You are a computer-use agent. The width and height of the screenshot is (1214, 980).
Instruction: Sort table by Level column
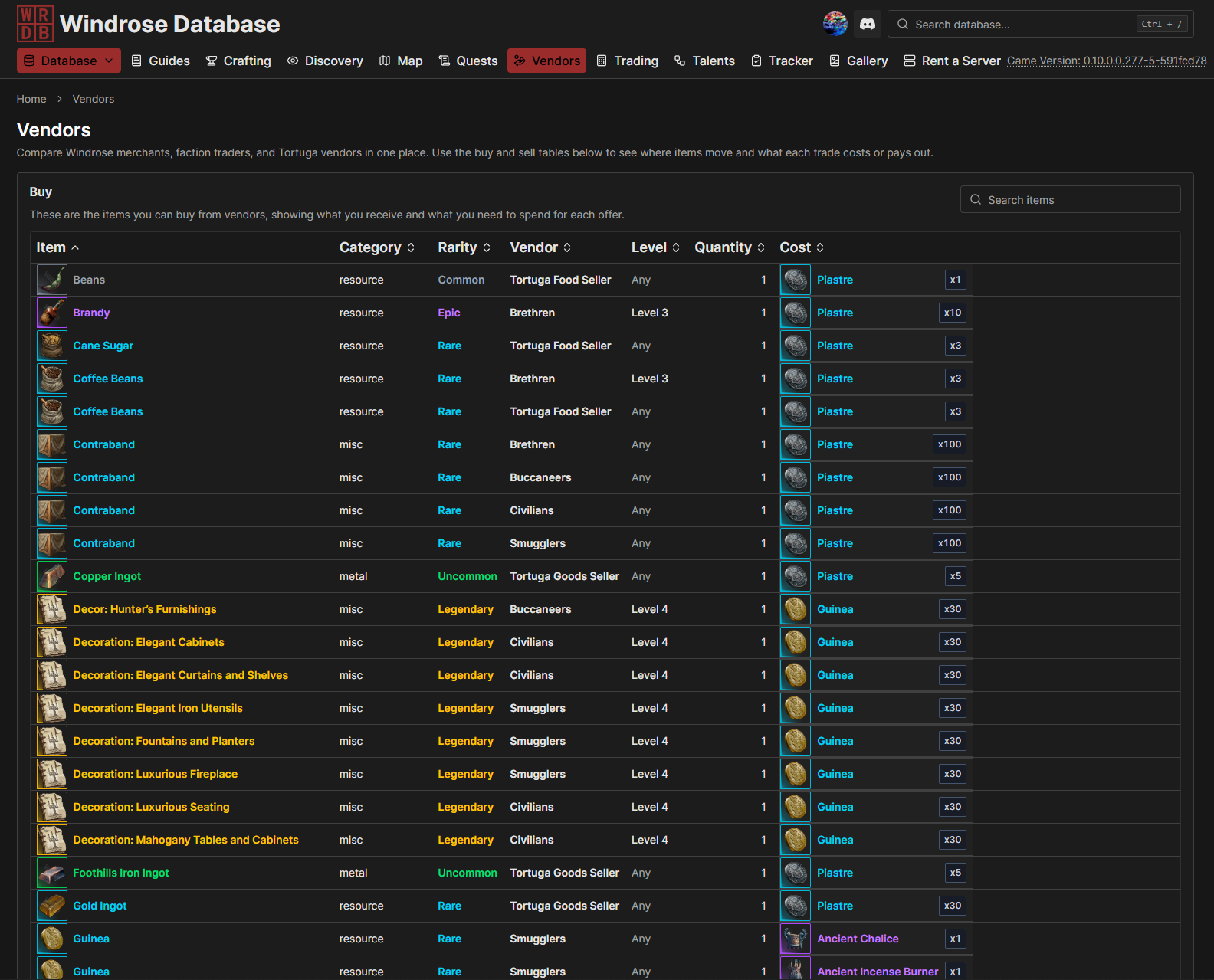click(656, 247)
